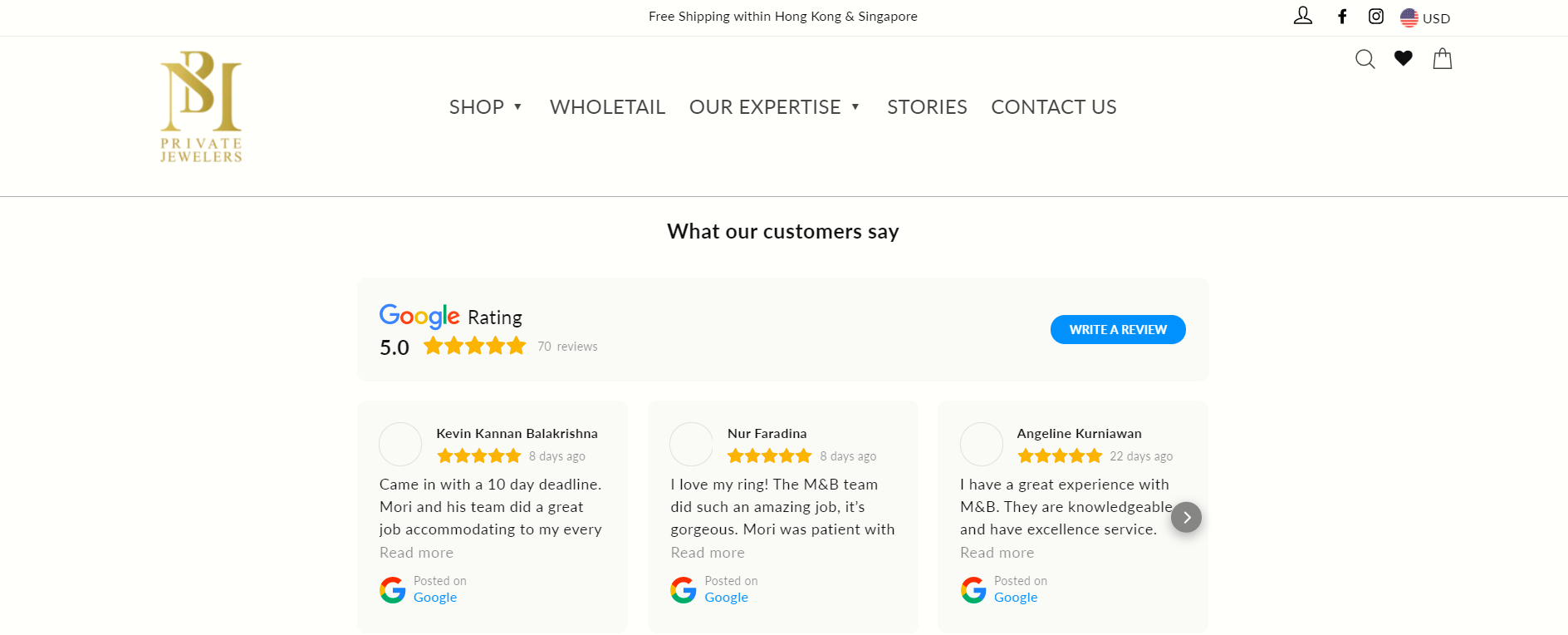The height and width of the screenshot is (635, 1568).
Task: Click the MB Private Jewelers logo
Action: click(201, 107)
